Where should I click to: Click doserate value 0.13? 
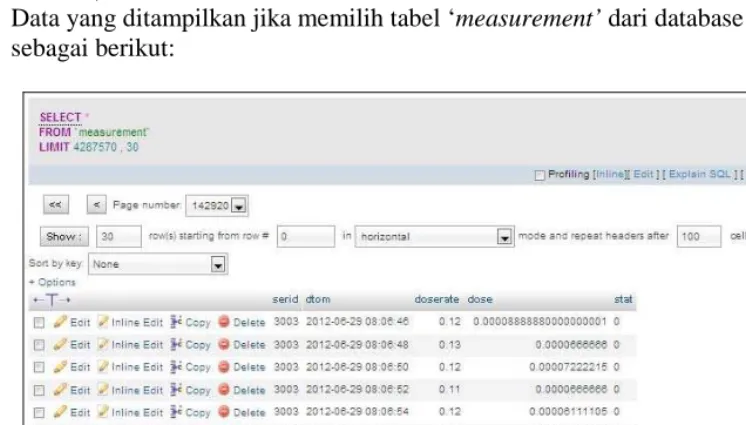pyautogui.click(x=450, y=345)
